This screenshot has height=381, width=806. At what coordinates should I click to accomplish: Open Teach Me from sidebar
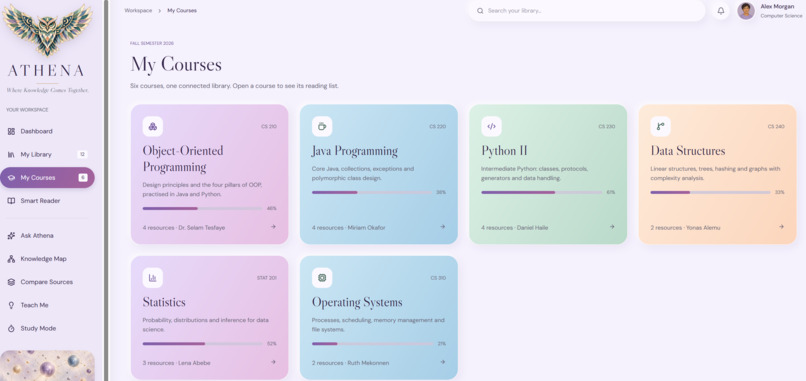[x=47, y=305]
